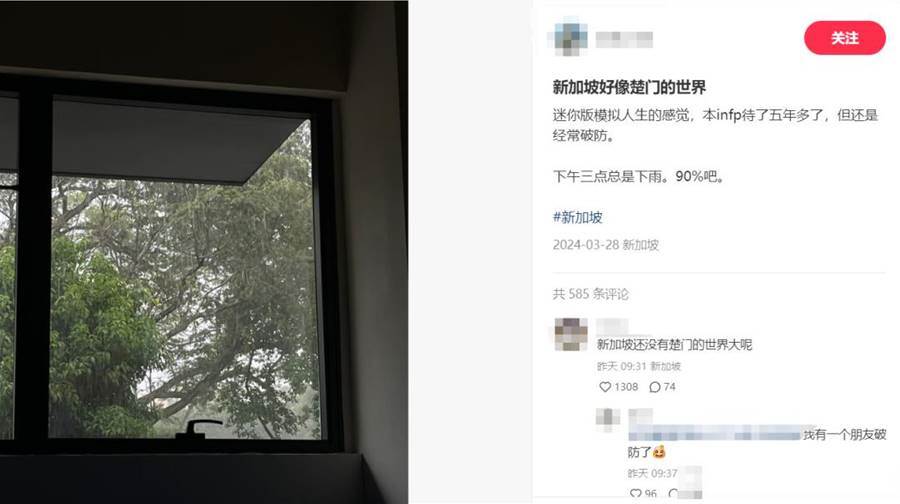Click the post date 2024-03-28 新加坡
The image size is (900, 504).
606,245
